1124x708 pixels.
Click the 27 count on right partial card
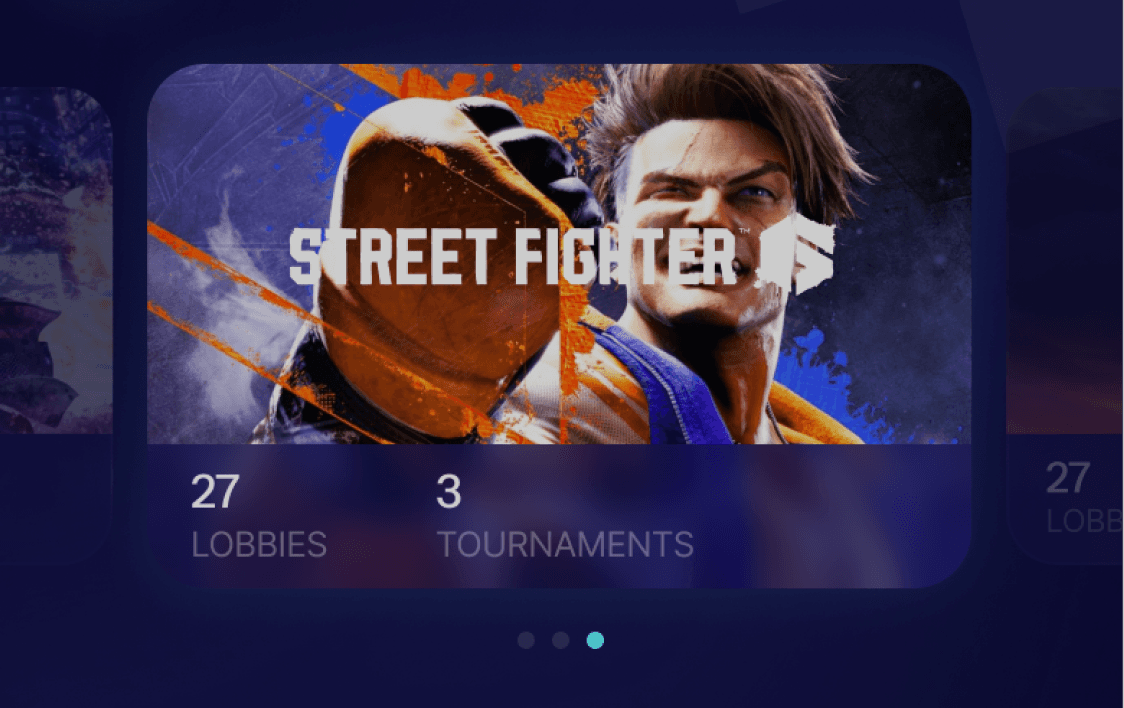click(1068, 478)
